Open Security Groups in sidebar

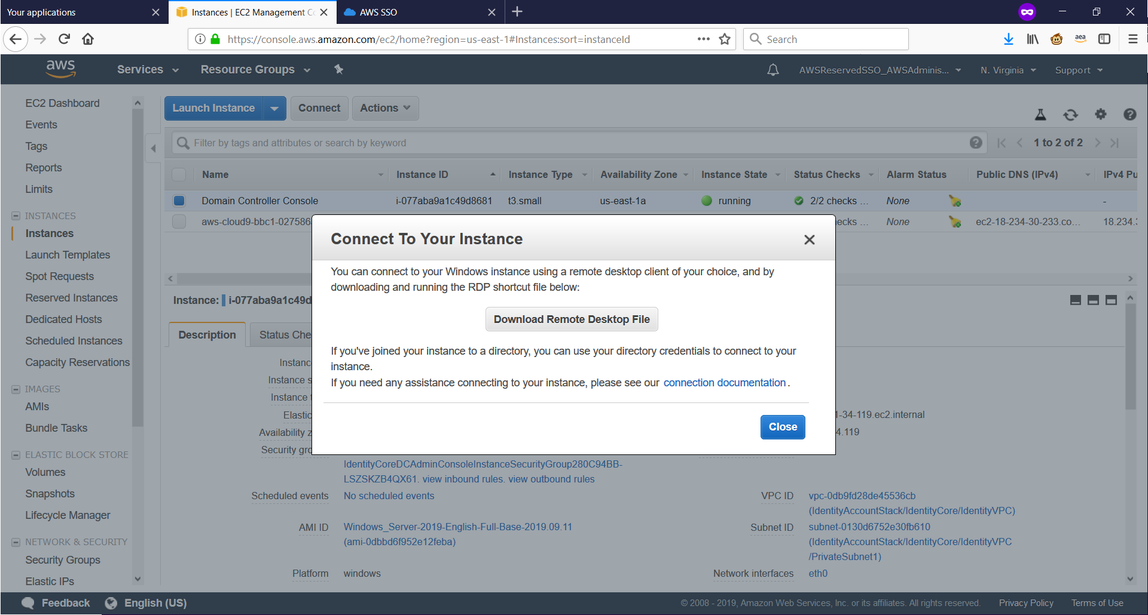click(62, 559)
